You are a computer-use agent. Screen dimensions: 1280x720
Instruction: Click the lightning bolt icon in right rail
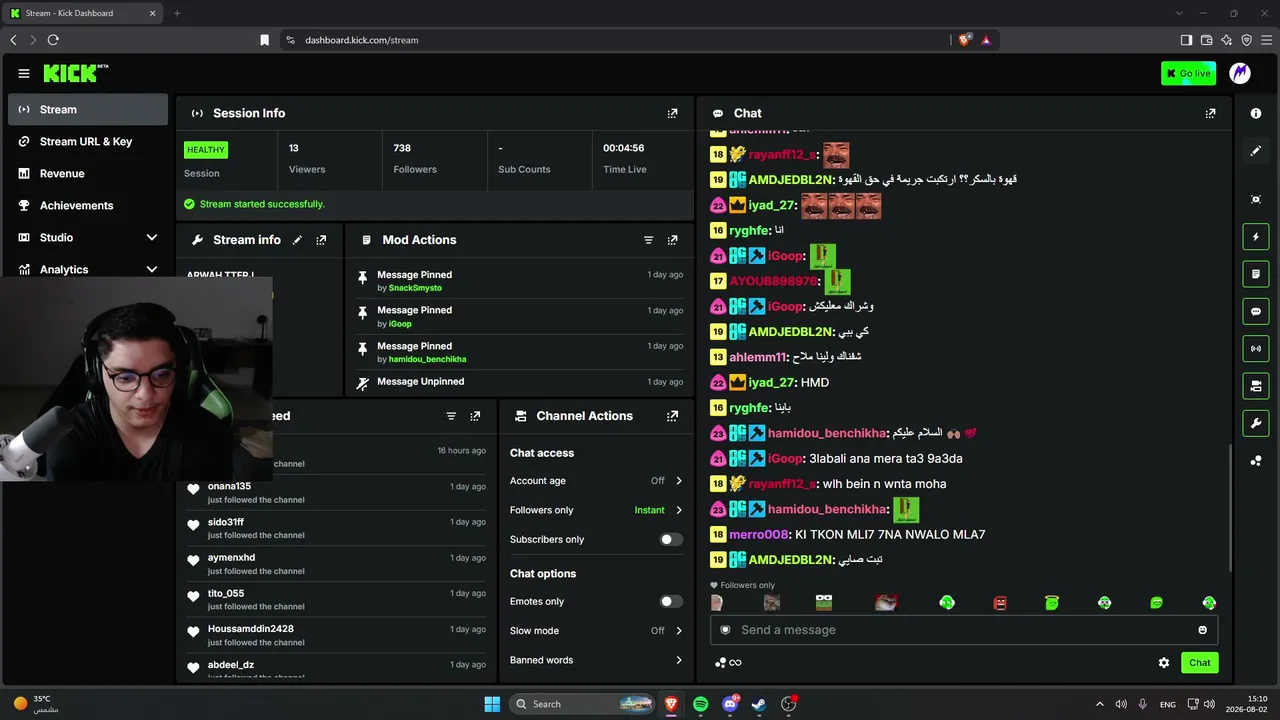pos(1256,237)
